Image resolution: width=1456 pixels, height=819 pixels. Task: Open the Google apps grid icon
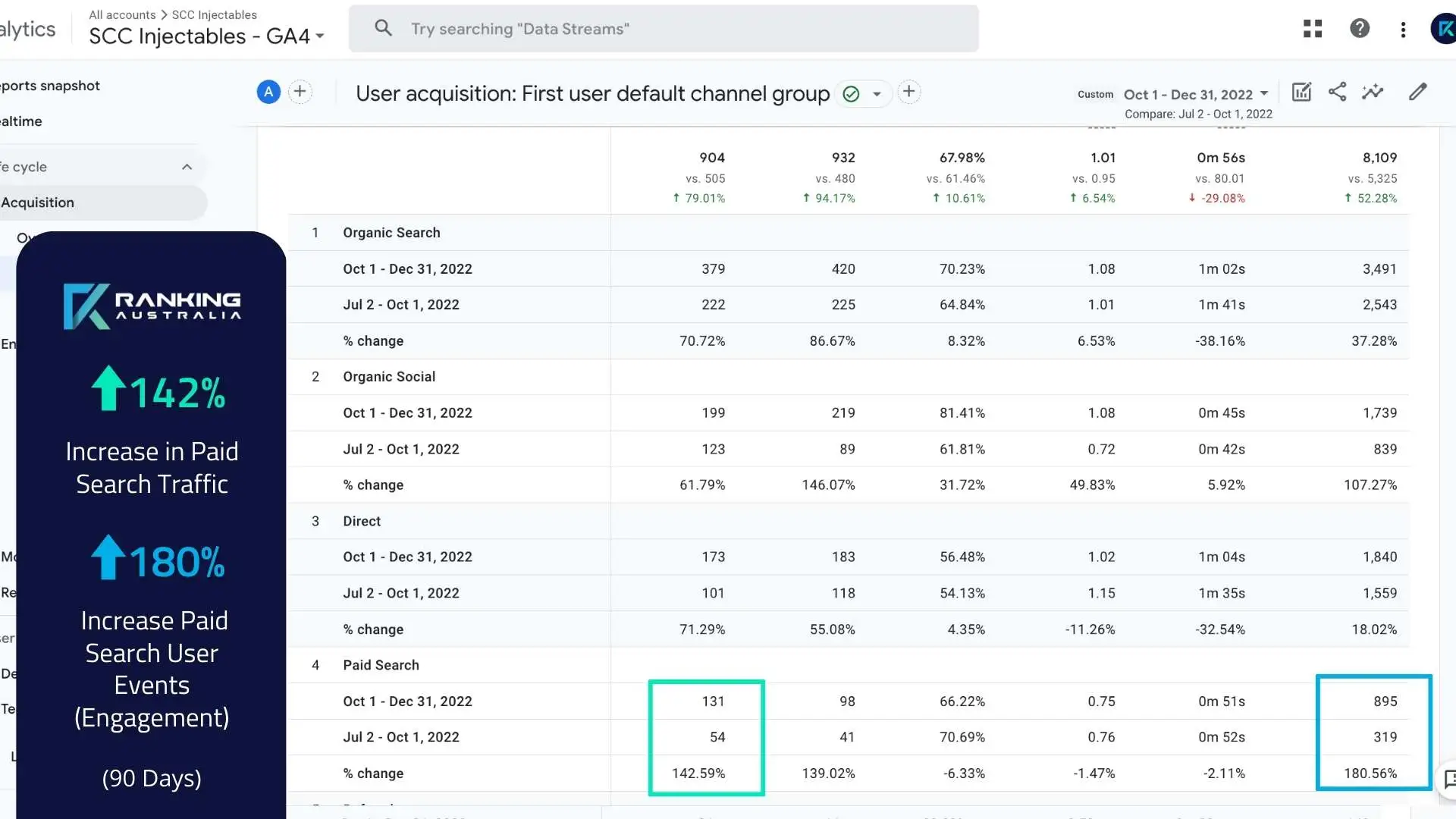pos(1312,29)
